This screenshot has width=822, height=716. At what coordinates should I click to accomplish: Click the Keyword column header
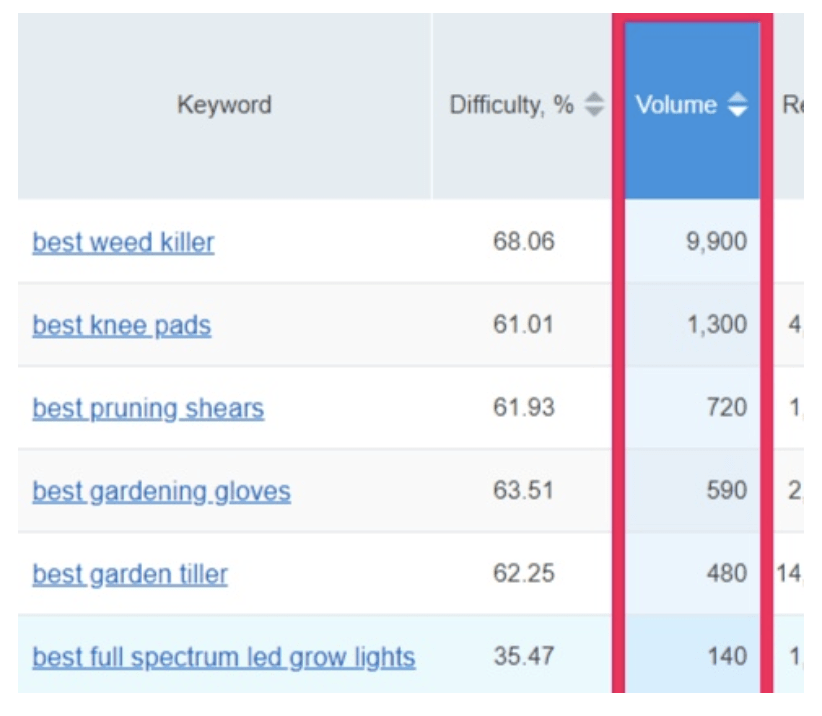[224, 105]
